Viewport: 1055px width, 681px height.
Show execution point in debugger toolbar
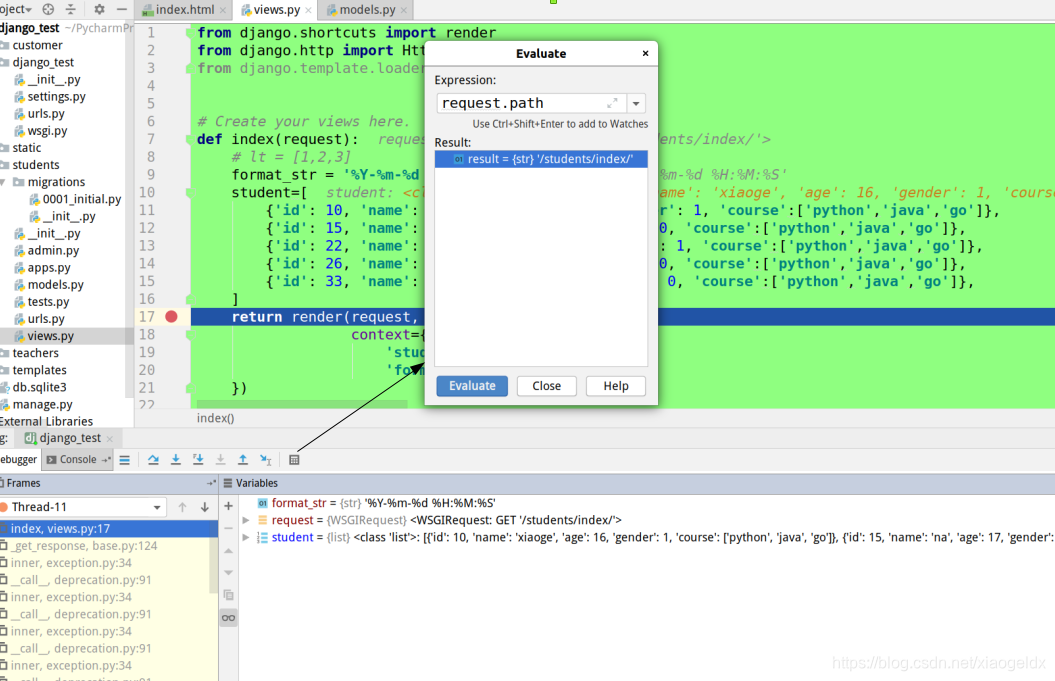pyautogui.click(x=124, y=460)
